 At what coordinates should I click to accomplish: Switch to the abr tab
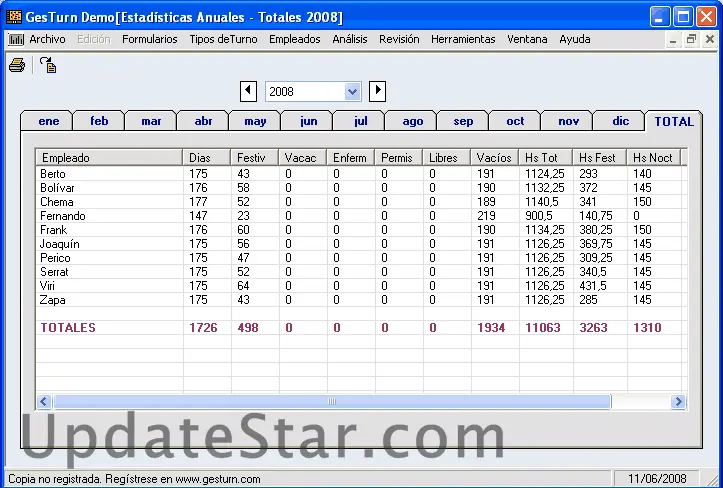[x=203, y=121]
